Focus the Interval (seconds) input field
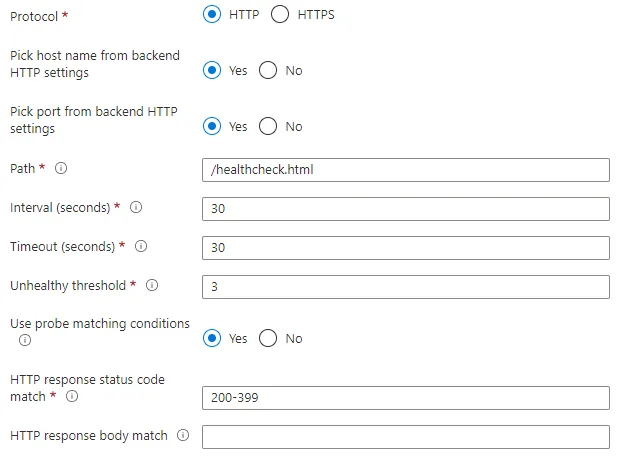Image resolution: width=621 pixels, height=456 pixels. 405,209
